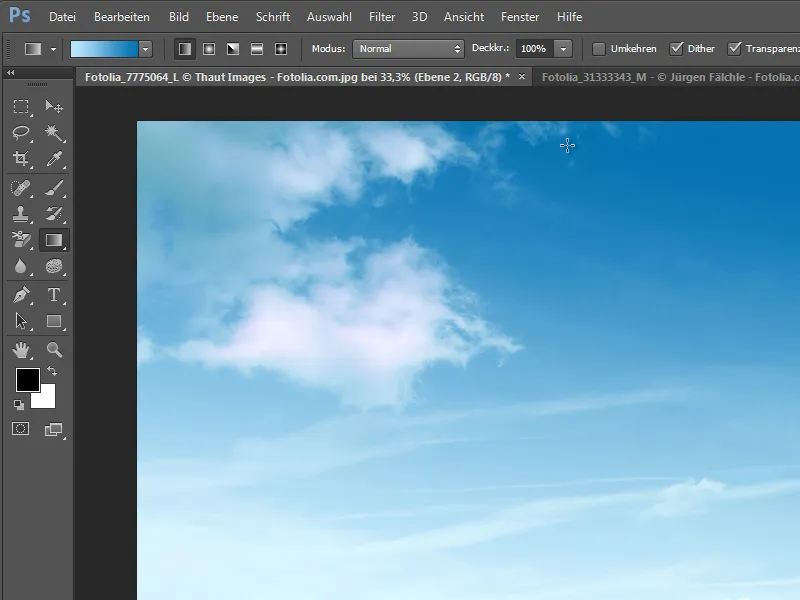Open the Bild menu
This screenshot has width=800, height=600.
pyautogui.click(x=179, y=17)
